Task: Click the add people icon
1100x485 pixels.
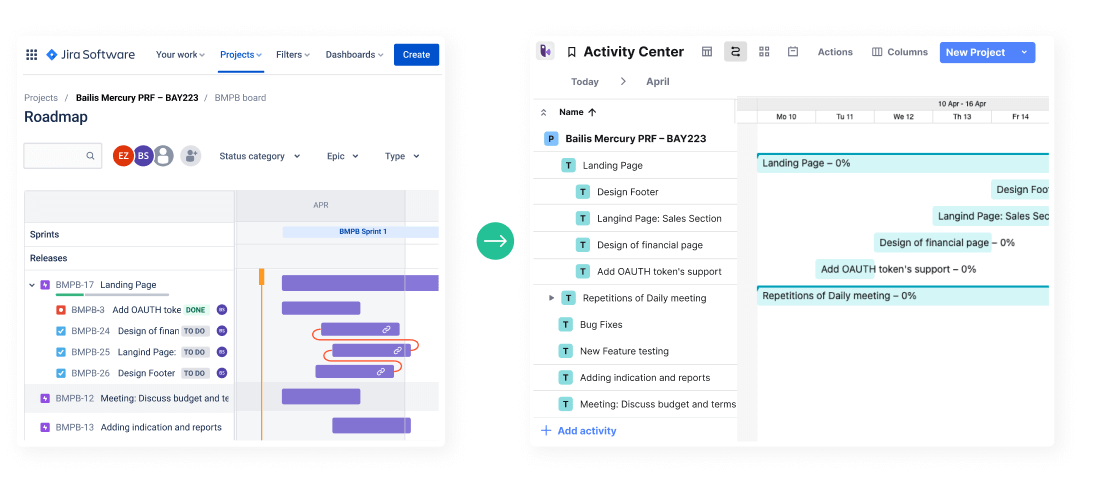Action: click(191, 156)
